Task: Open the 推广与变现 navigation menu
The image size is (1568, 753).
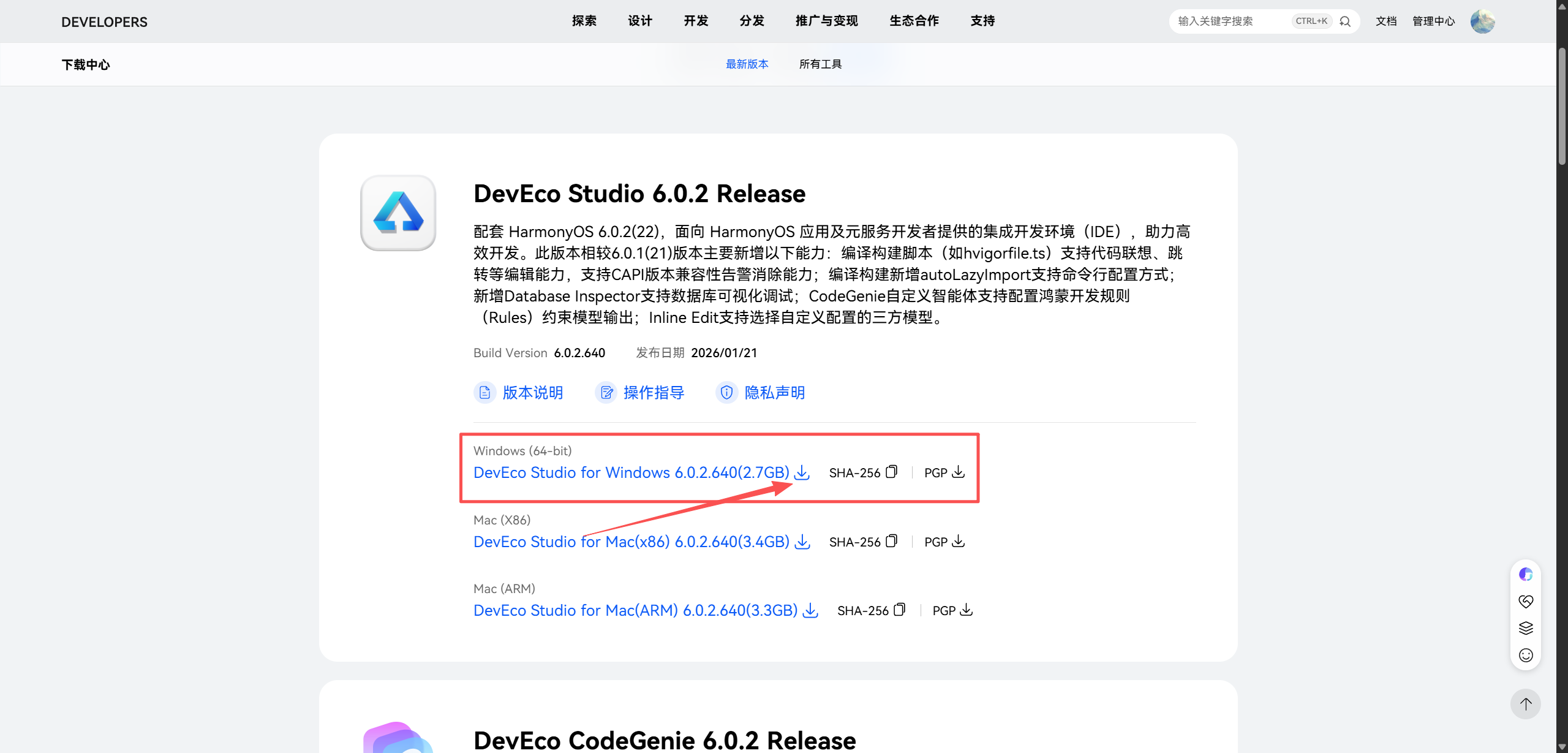Action: 826,21
